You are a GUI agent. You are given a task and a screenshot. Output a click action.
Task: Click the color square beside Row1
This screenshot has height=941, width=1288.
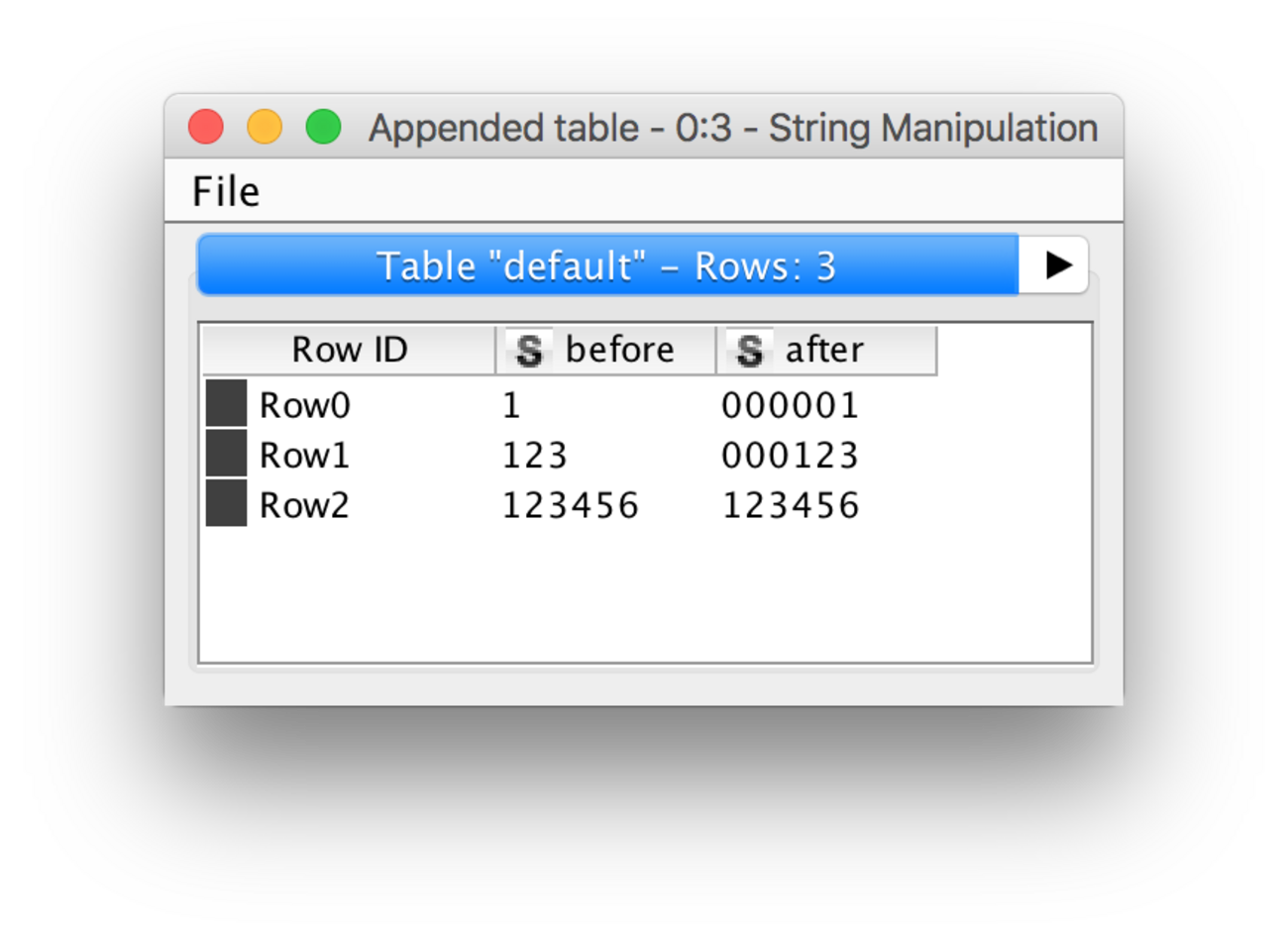coord(226,454)
